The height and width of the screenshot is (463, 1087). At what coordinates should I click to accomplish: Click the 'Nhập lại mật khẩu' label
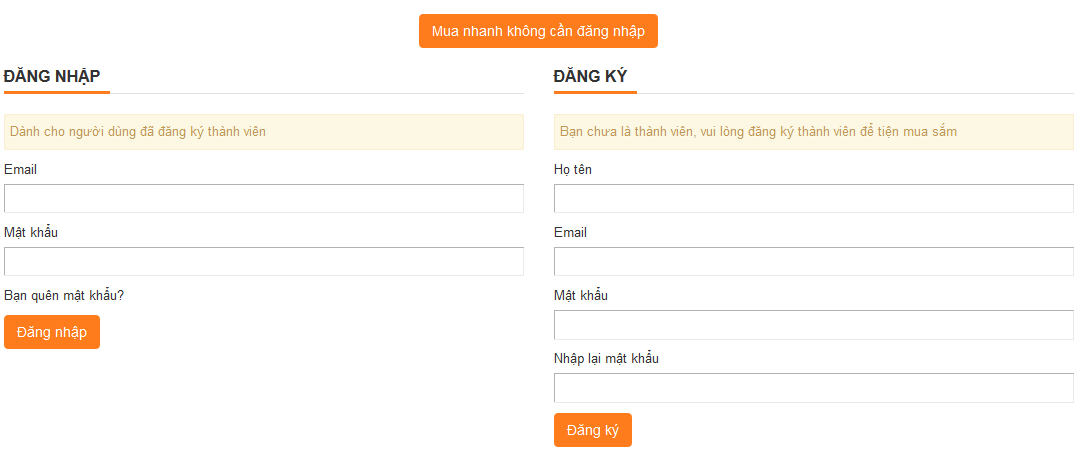tap(607, 358)
